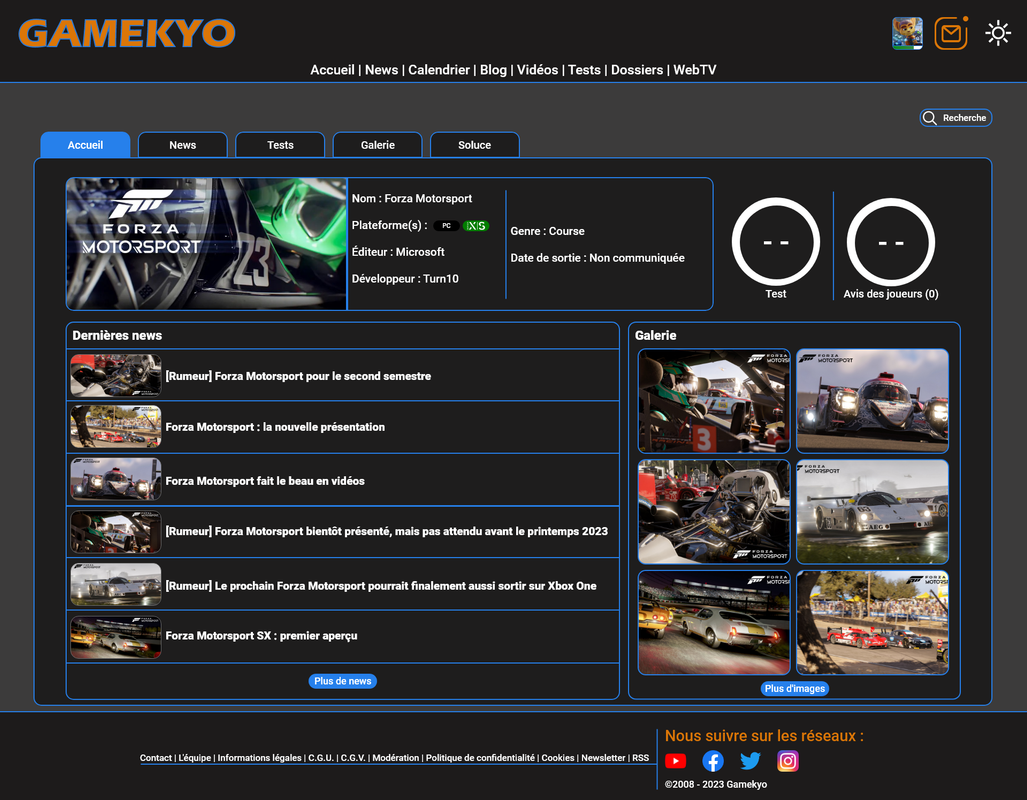Focus the Recherche search field
1027x800 pixels.
click(956, 118)
